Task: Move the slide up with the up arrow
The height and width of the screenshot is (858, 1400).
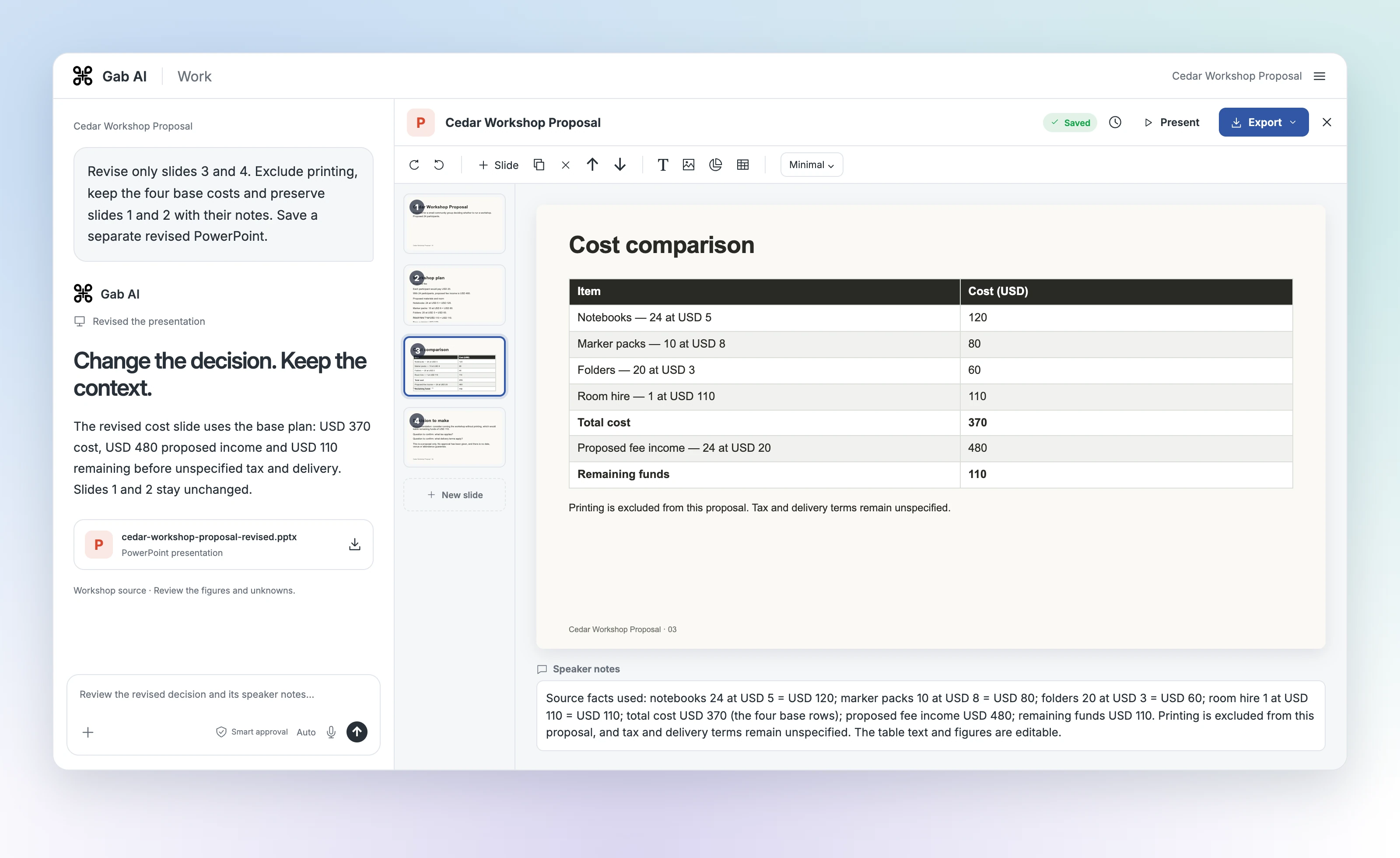Action: coord(593,165)
